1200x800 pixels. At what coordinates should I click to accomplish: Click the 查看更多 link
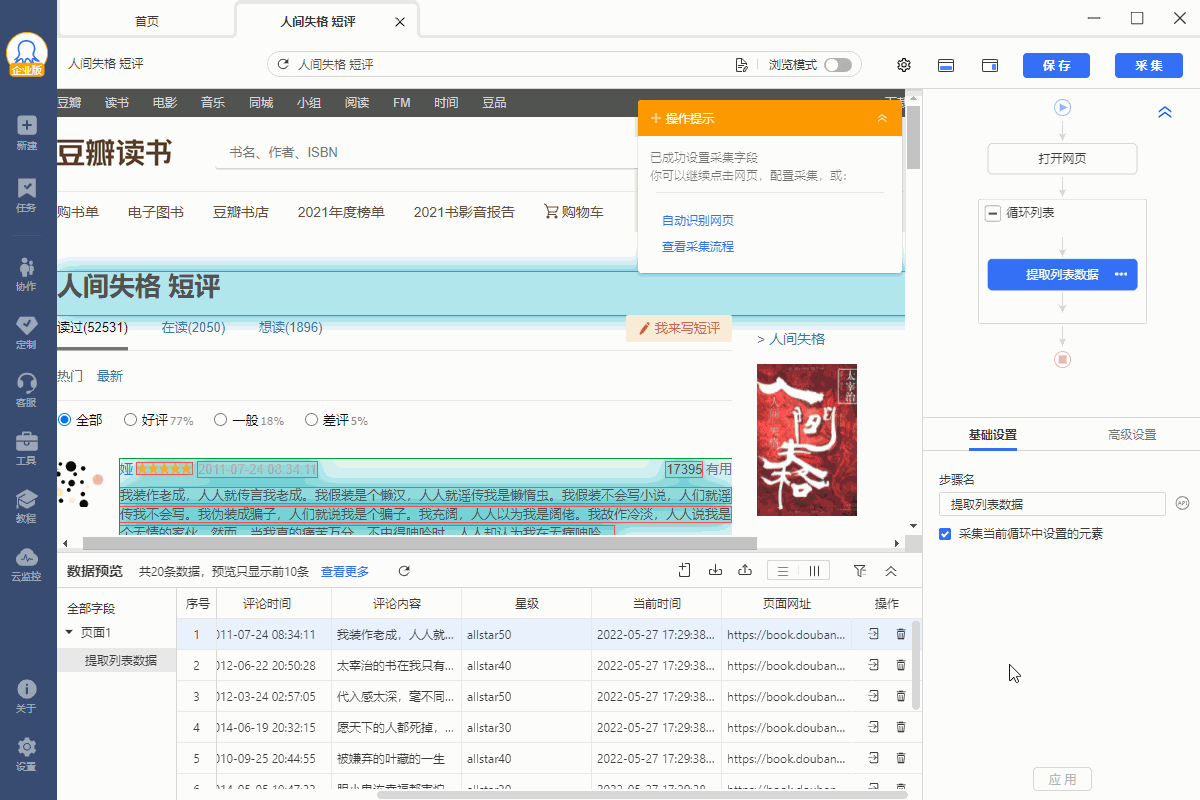345,571
